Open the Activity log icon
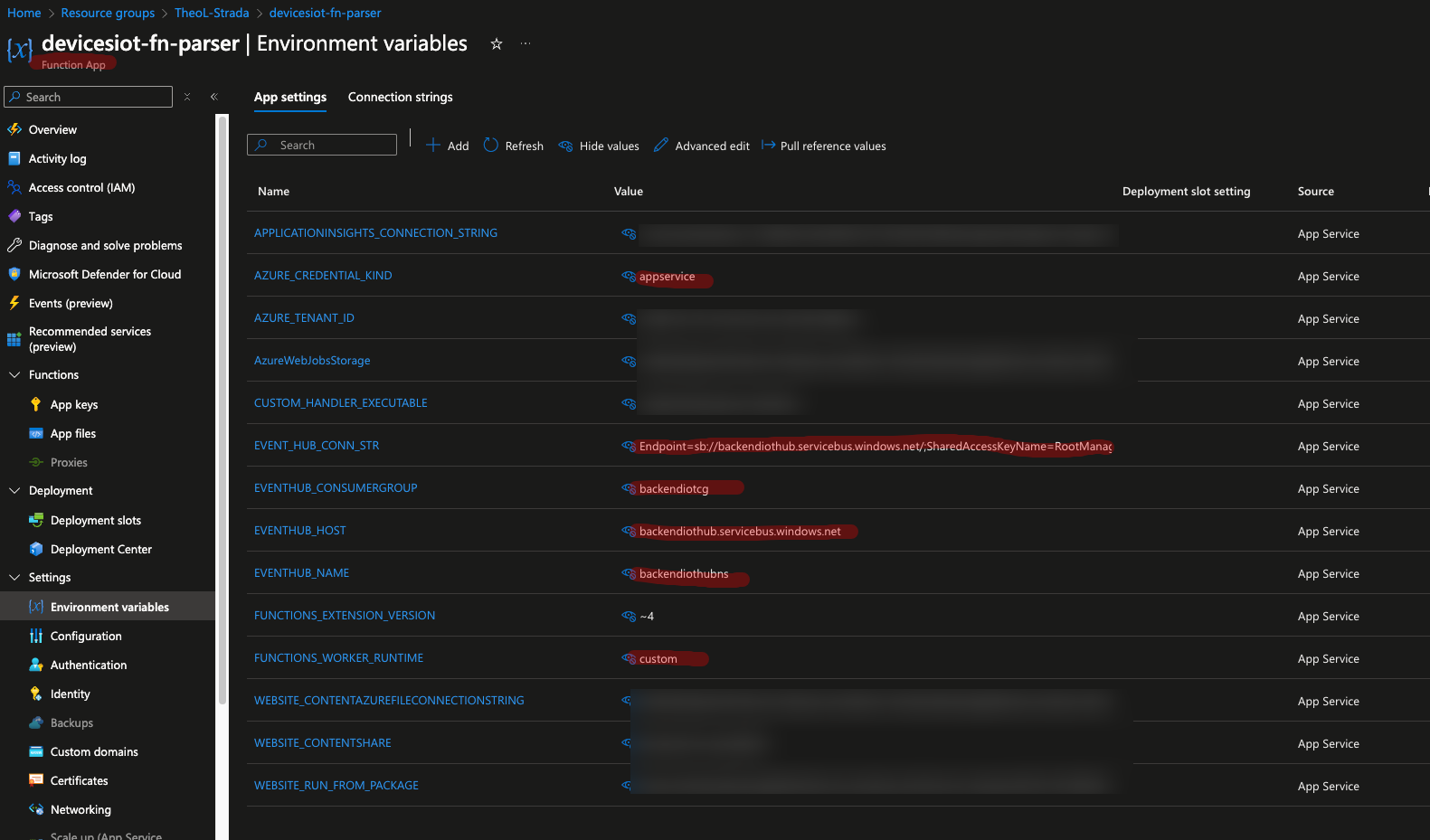The width and height of the screenshot is (1430, 840). coord(14,158)
